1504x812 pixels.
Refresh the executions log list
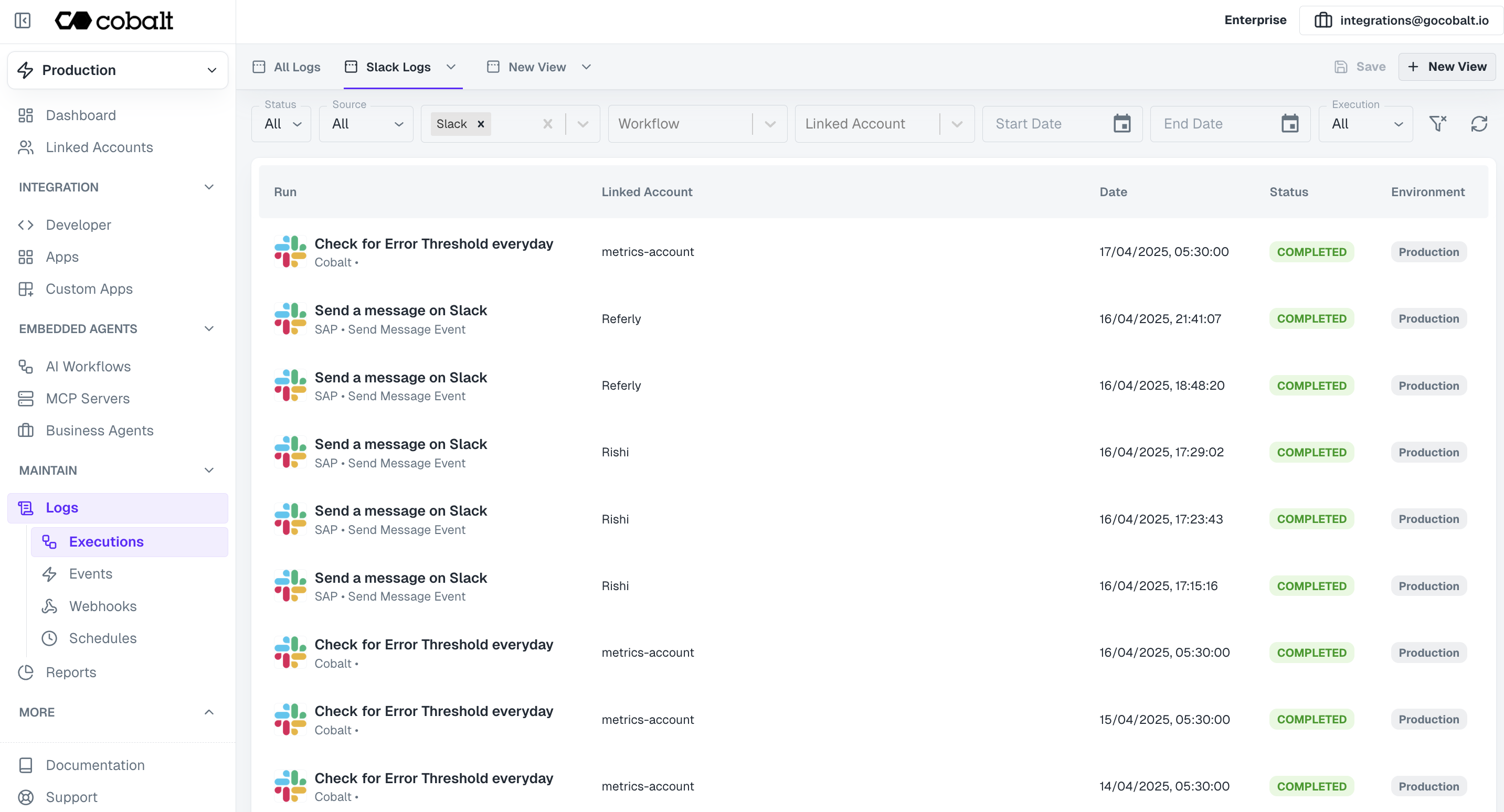(x=1478, y=123)
